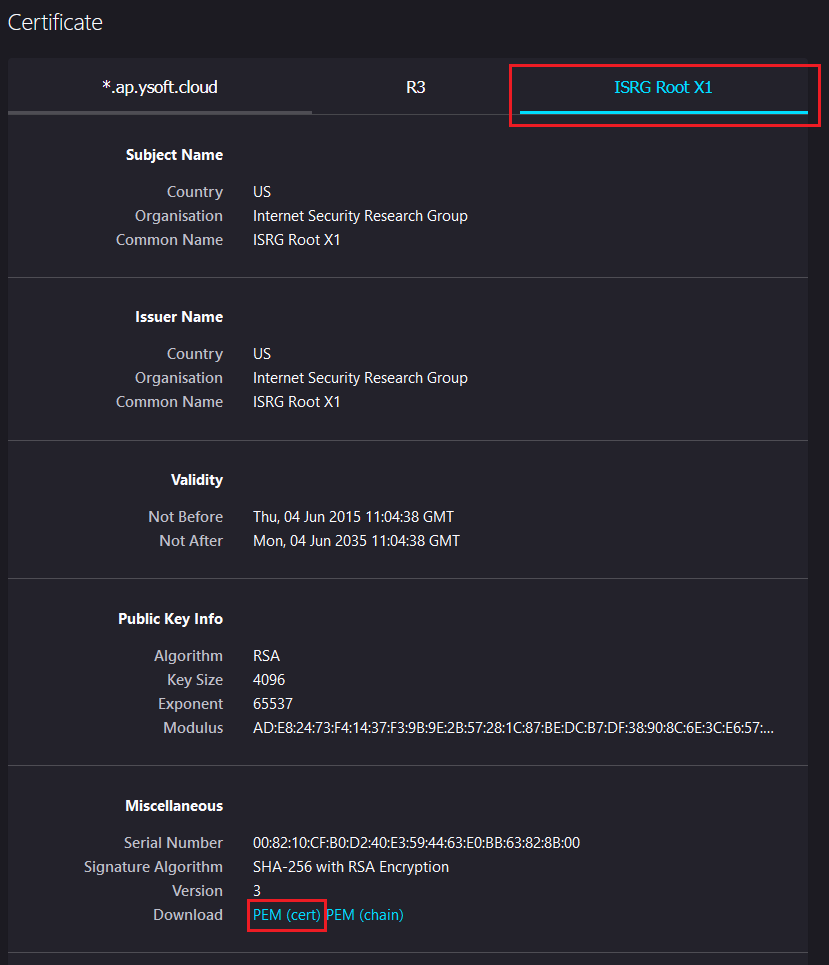The width and height of the screenshot is (829, 965).
Task: Select the ISRG Root X1 tab
Action: (x=663, y=87)
